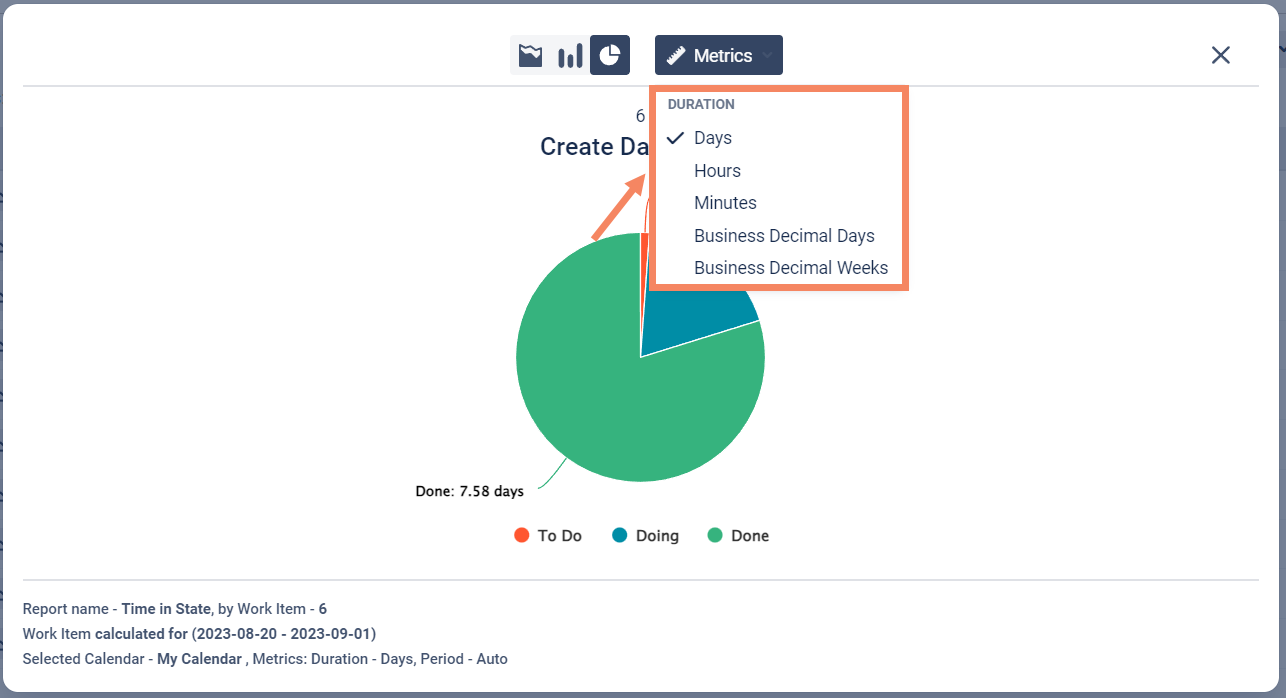The height and width of the screenshot is (698, 1286).
Task: Close the chart dialog with the X
Action: click(x=1220, y=55)
